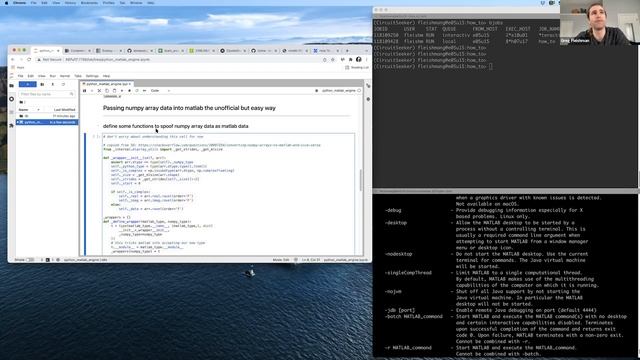
Task: Interrupt the kernel with the stop icon
Action: (129, 91)
